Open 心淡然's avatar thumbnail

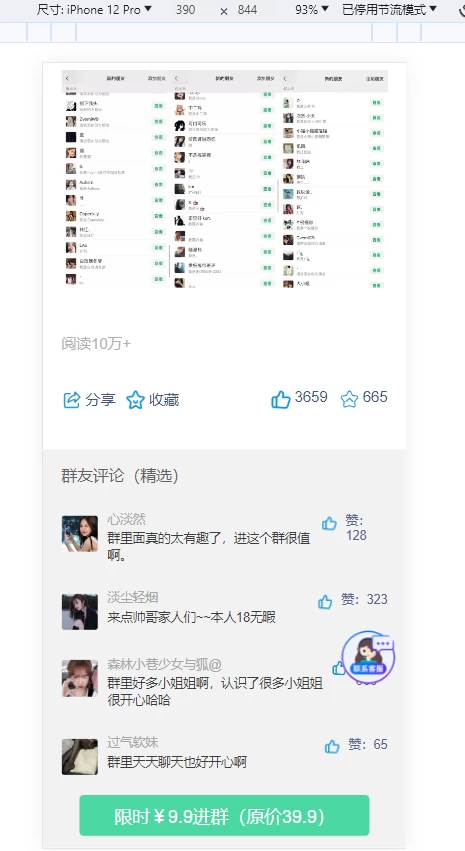pos(80,534)
